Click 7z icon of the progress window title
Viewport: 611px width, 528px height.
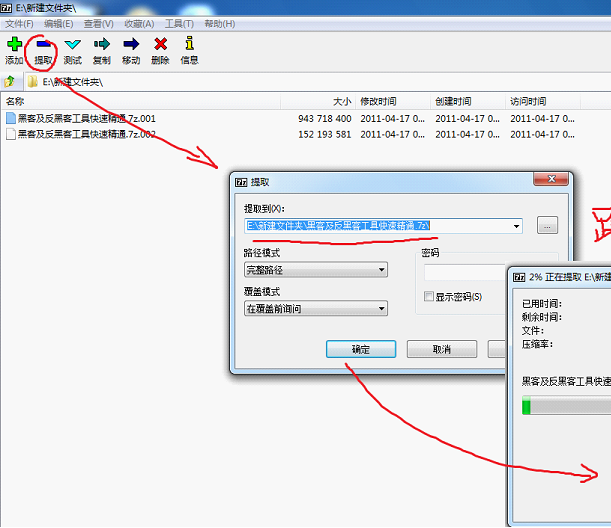point(519,277)
